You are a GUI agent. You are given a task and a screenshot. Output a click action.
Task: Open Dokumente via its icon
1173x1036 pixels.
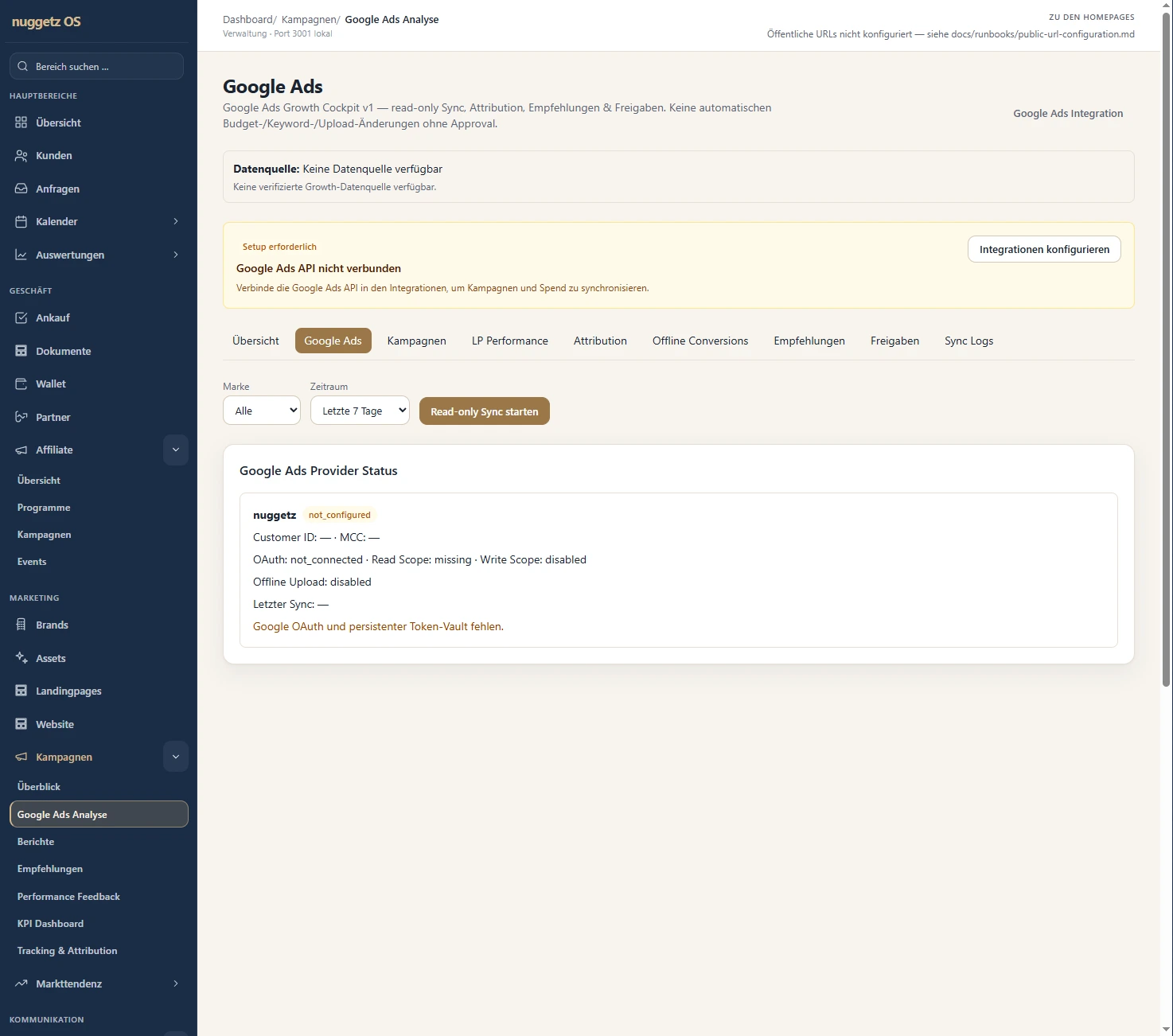21,351
